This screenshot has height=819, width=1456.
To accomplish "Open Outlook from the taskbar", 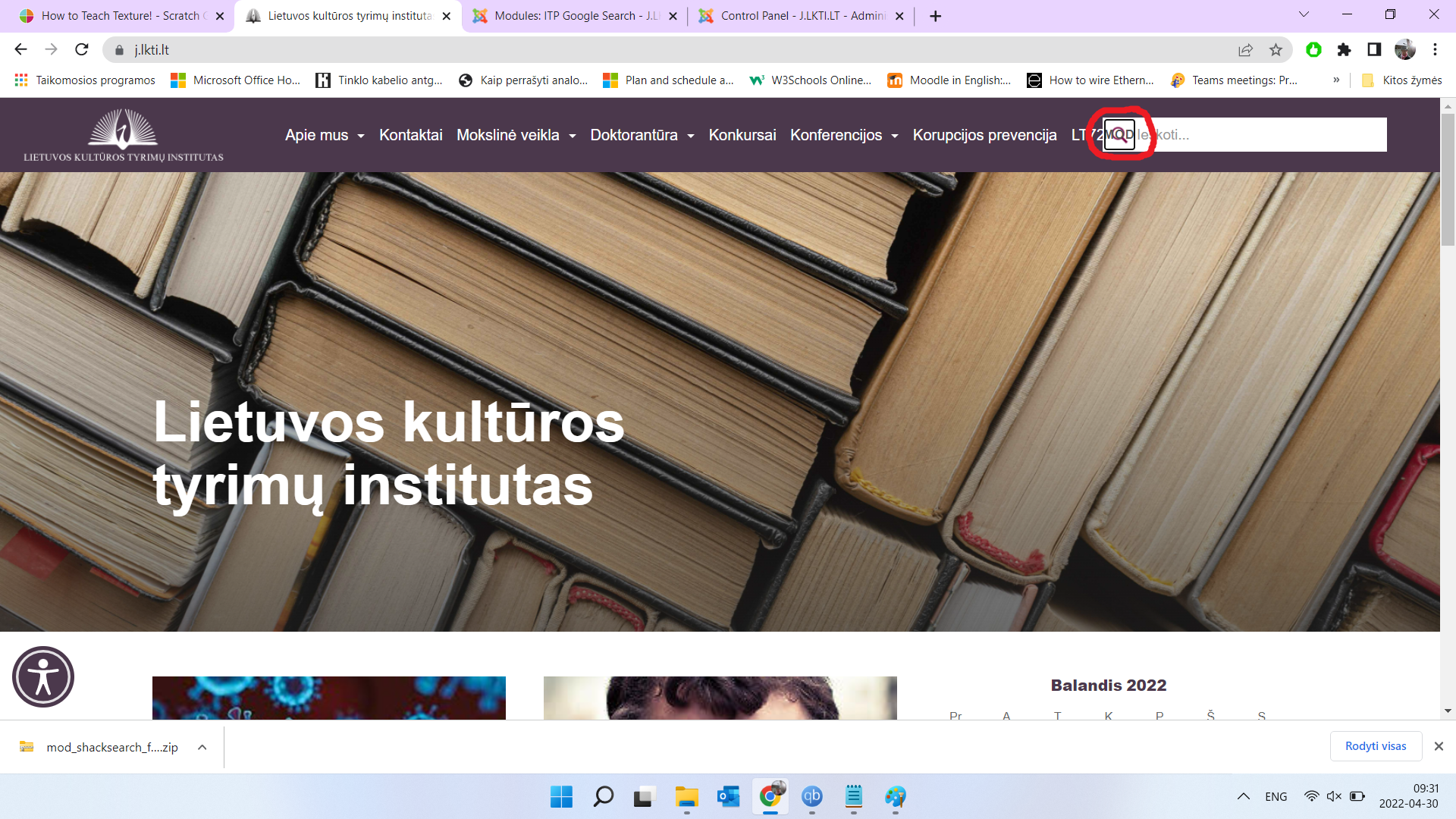I will (728, 796).
